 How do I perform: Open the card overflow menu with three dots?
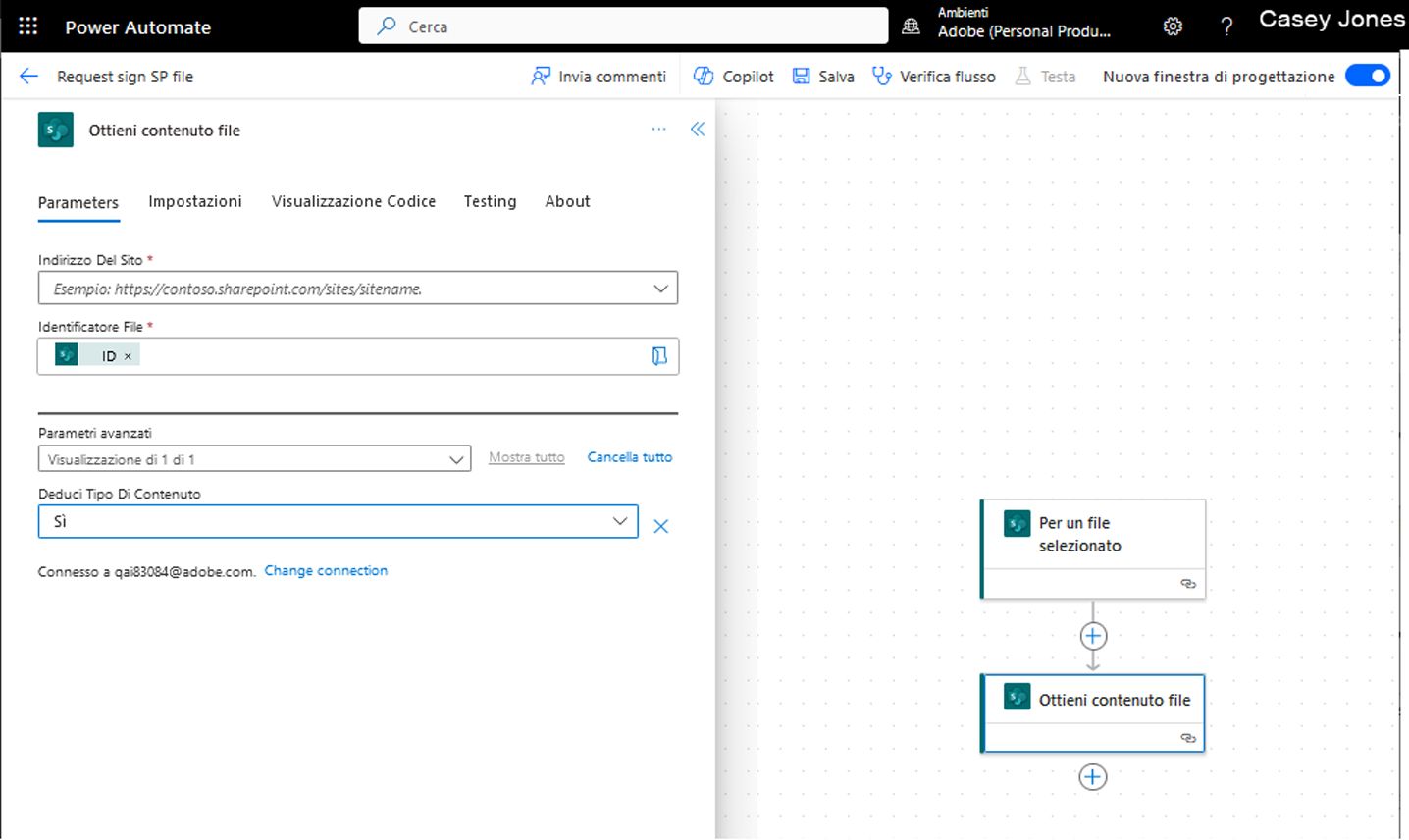(x=658, y=129)
